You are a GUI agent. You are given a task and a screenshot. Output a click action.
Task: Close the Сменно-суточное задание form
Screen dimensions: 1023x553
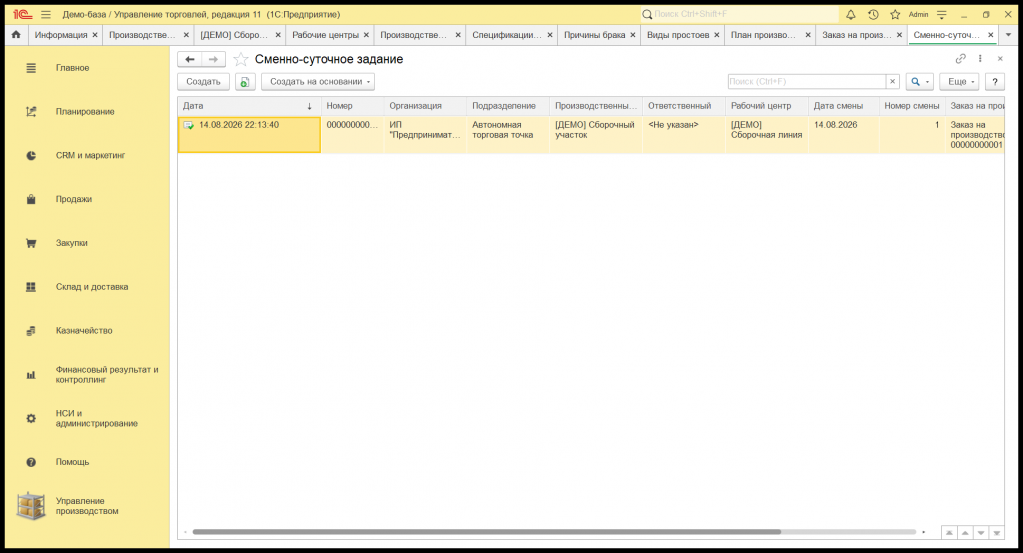pyautogui.click(x=1000, y=59)
